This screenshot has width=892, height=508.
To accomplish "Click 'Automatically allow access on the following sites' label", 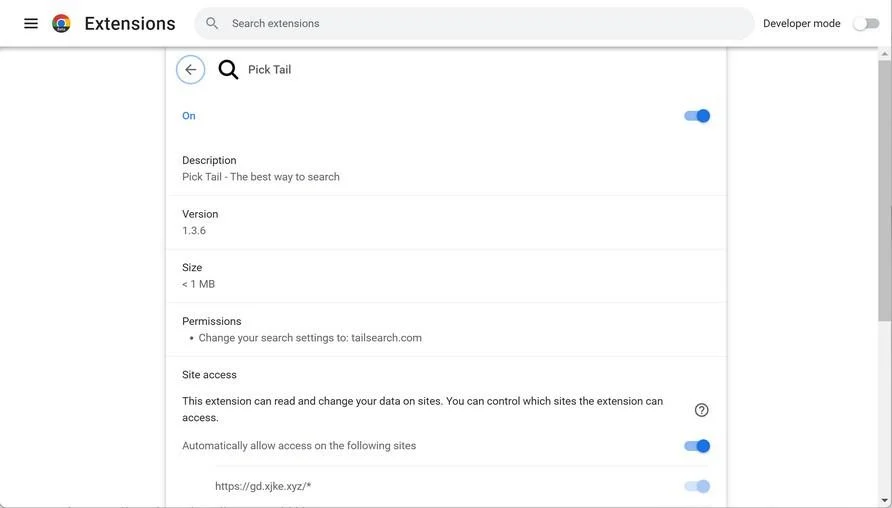I will click(299, 446).
